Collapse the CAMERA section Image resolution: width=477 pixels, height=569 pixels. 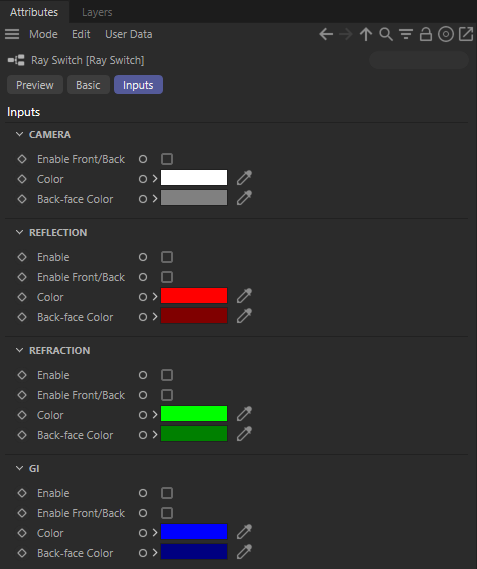point(19,134)
